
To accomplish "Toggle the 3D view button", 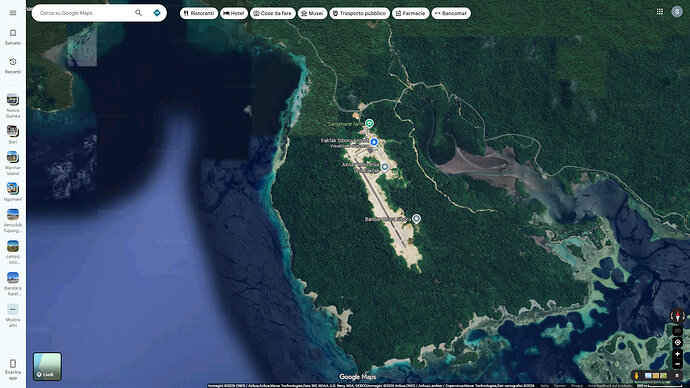I will click(x=677, y=330).
